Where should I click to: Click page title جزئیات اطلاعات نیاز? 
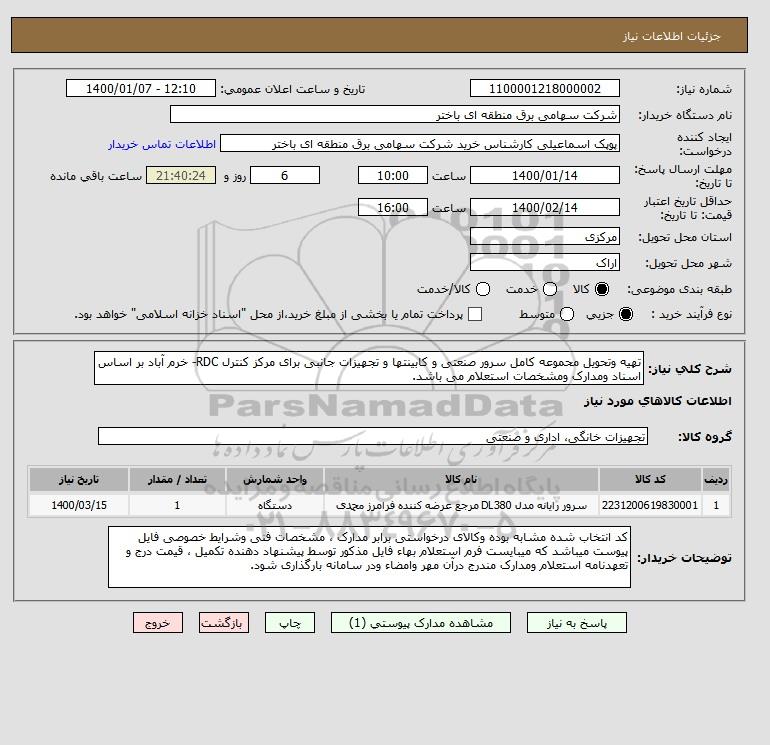pyautogui.click(x=671, y=36)
